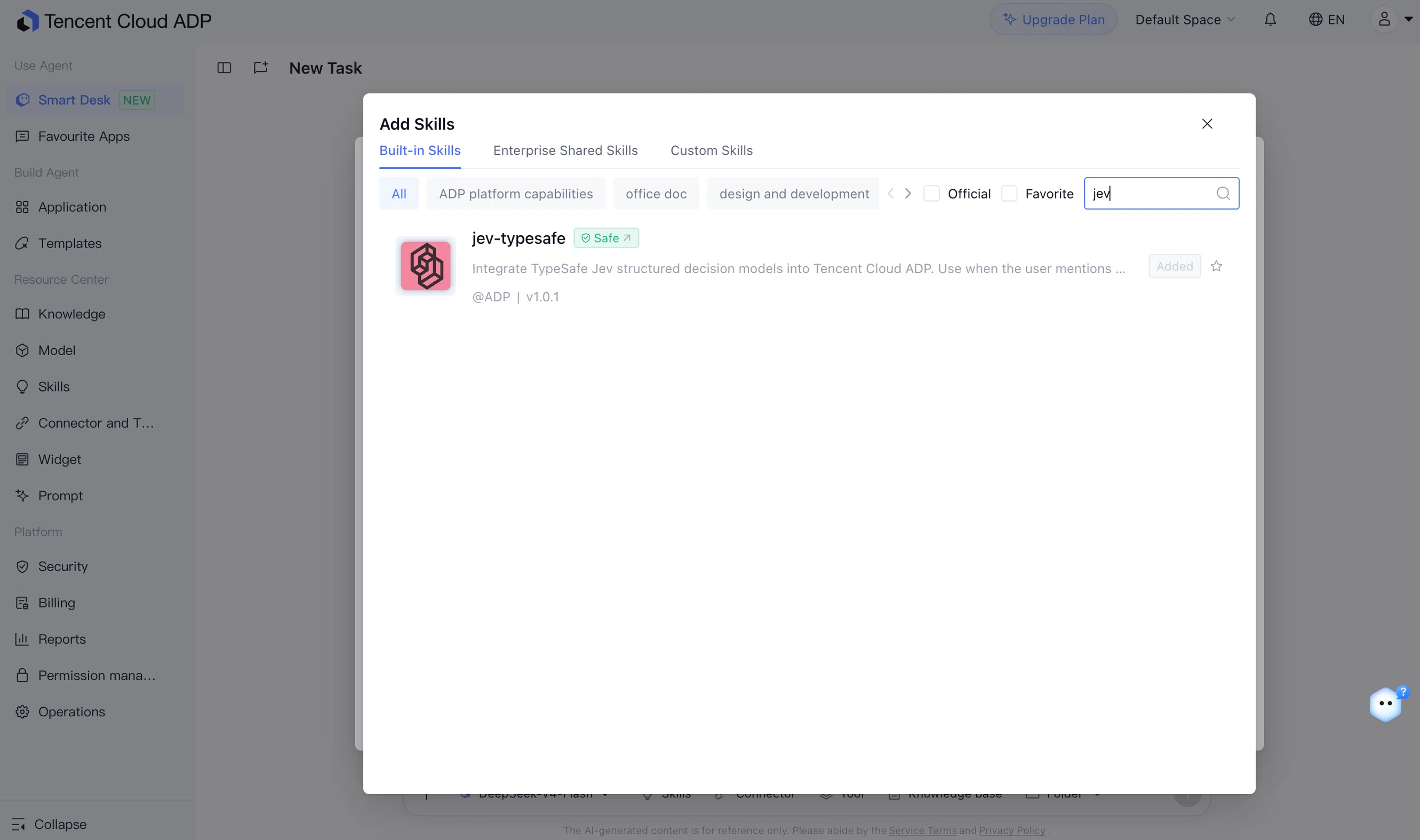Open the user account menu

point(1392,20)
